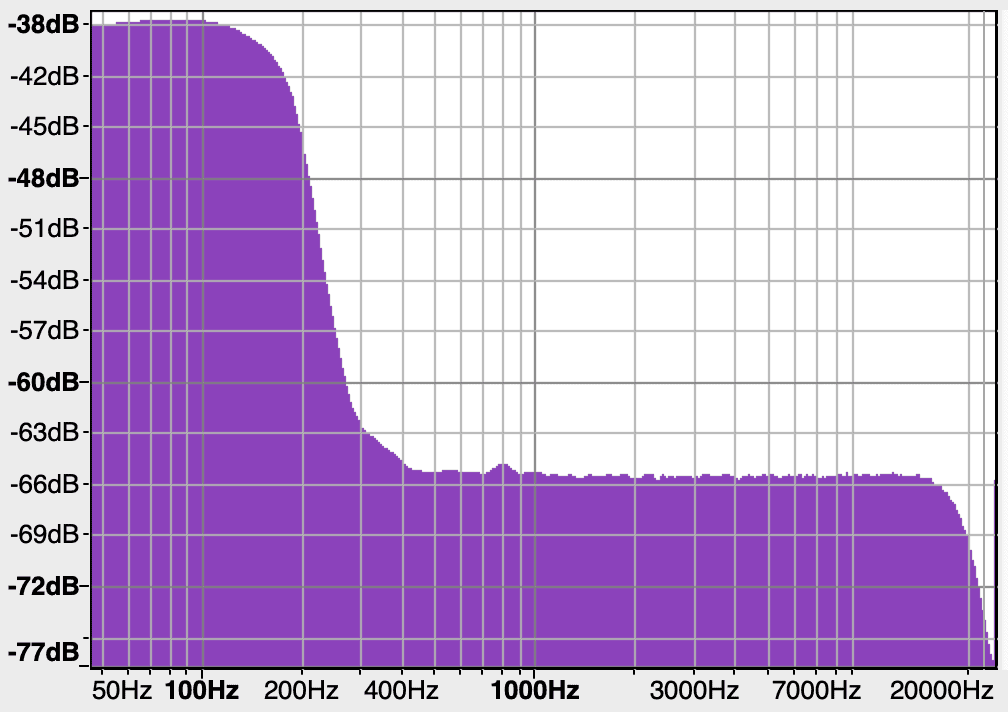The image size is (1008, 712).
Task: Click the -57dB axis label
Action: pos(44,331)
